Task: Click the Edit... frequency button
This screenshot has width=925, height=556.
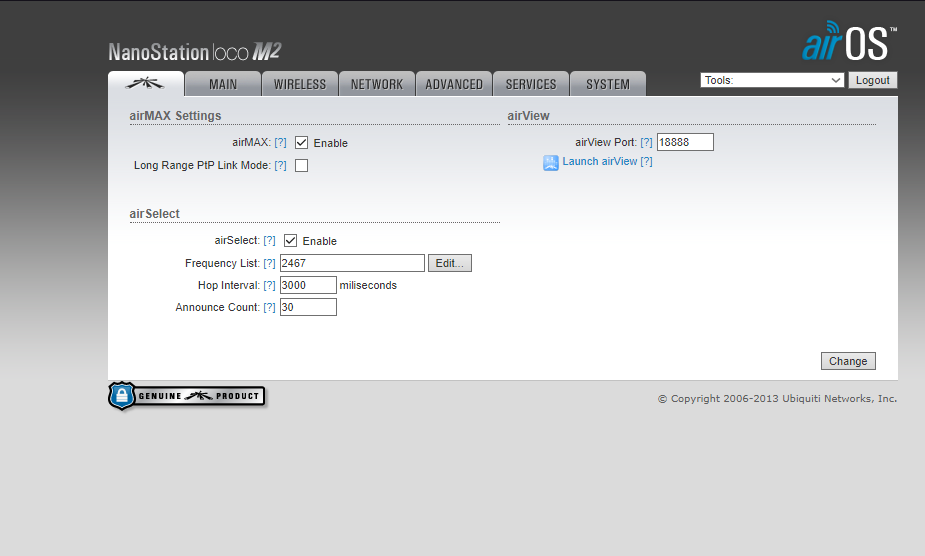Action: point(450,263)
